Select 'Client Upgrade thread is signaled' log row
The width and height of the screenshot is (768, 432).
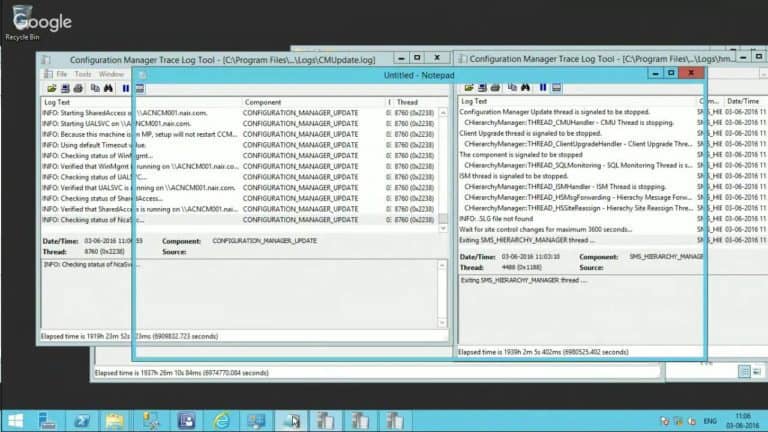pos(612,133)
